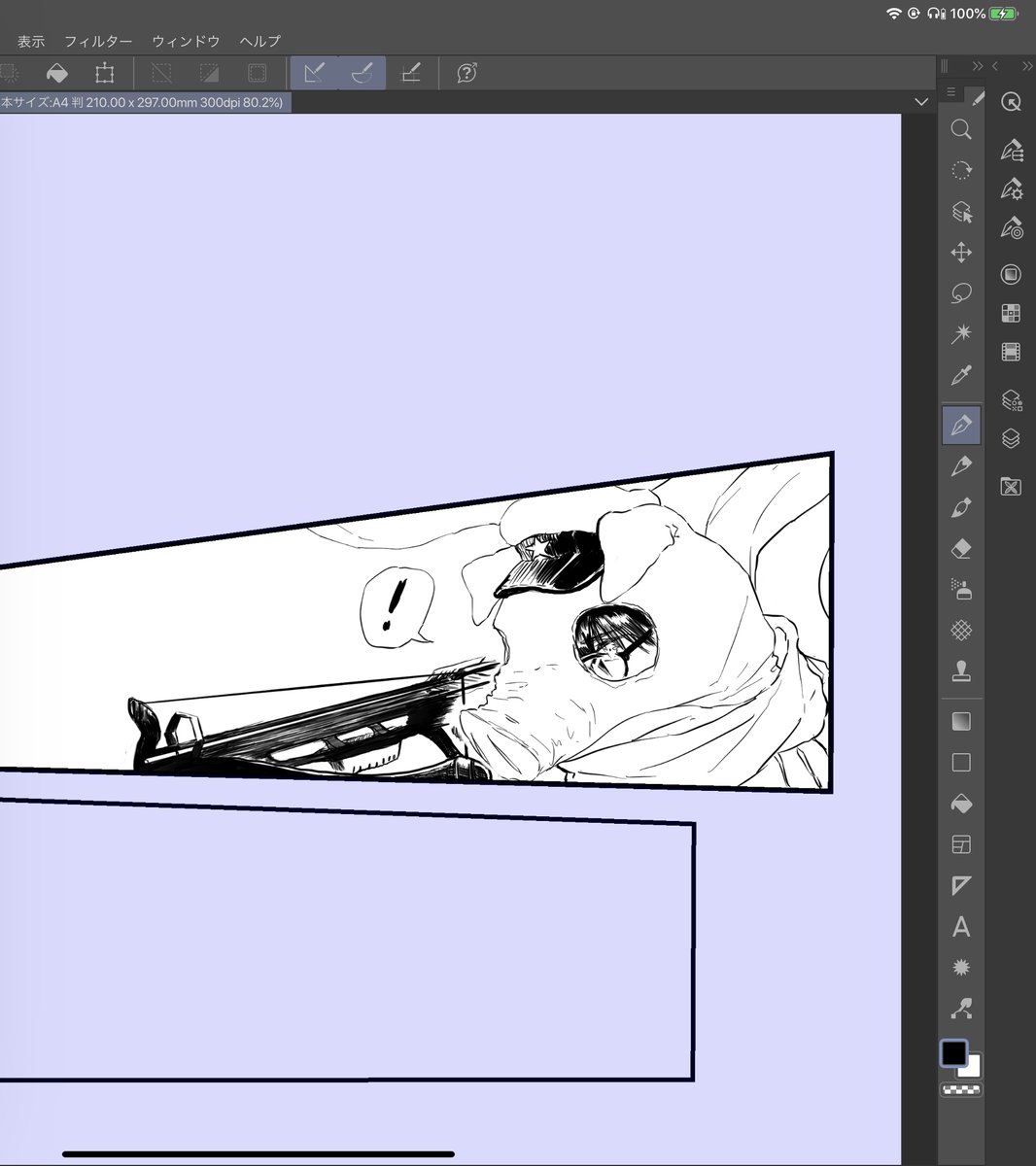
Task: Click the Transform scale icon in command bar
Action: 104,73
